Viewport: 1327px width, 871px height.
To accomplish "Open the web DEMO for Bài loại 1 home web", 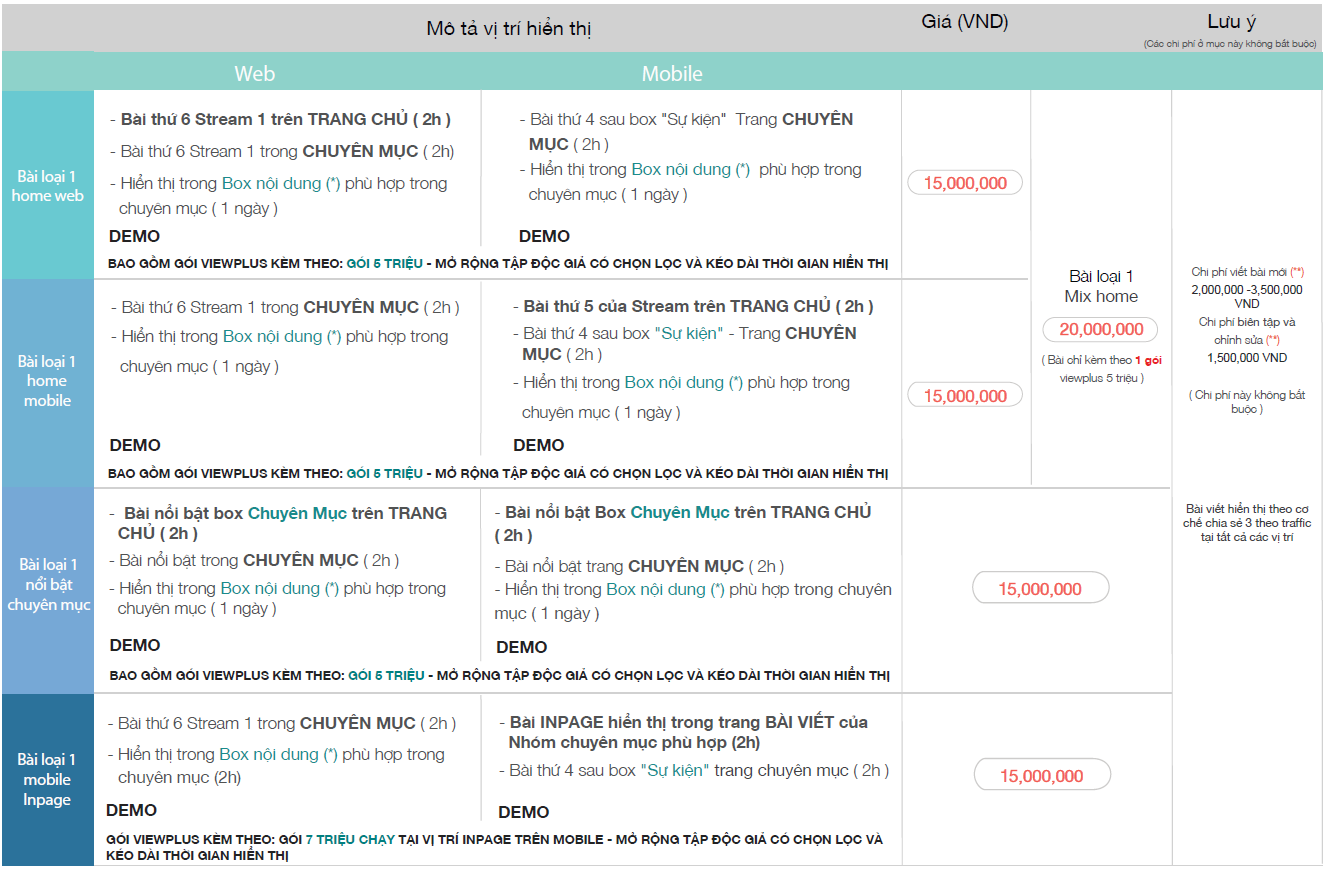I will (x=134, y=237).
